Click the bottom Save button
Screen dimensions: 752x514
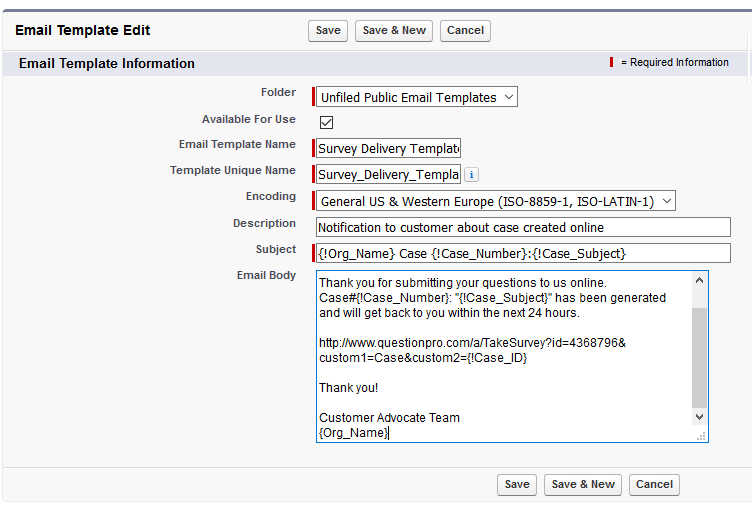517,485
